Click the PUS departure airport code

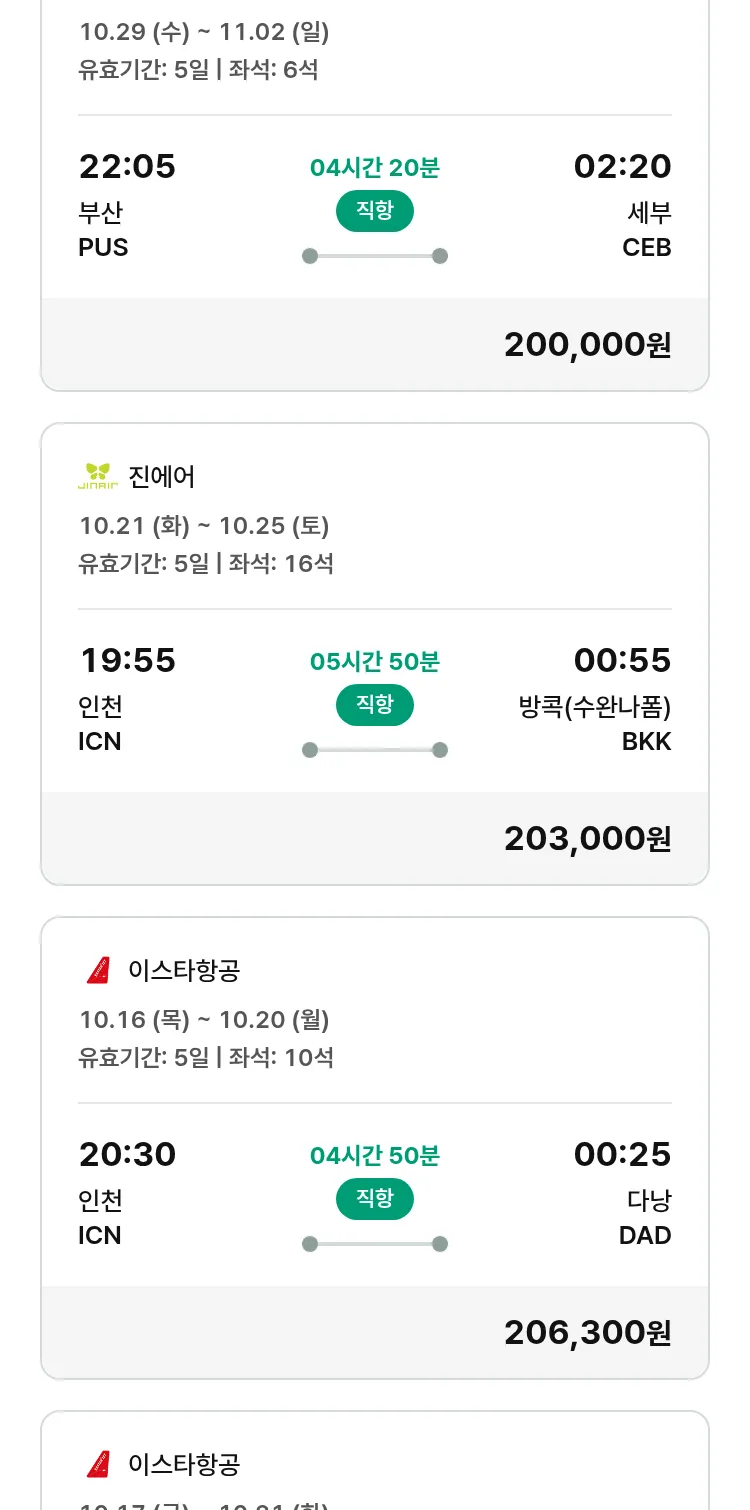(103, 247)
